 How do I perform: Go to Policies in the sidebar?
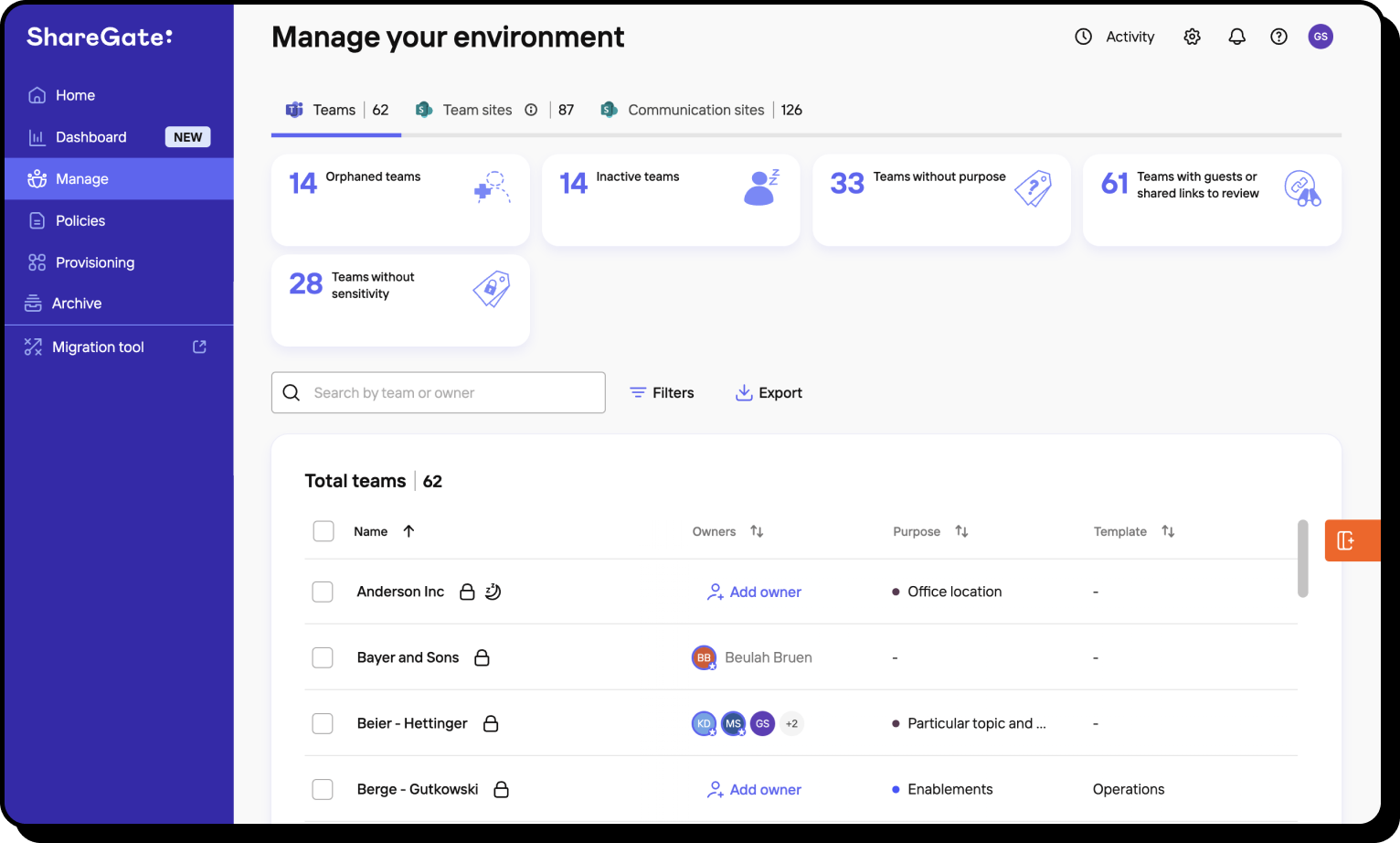click(x=119, y=220)
